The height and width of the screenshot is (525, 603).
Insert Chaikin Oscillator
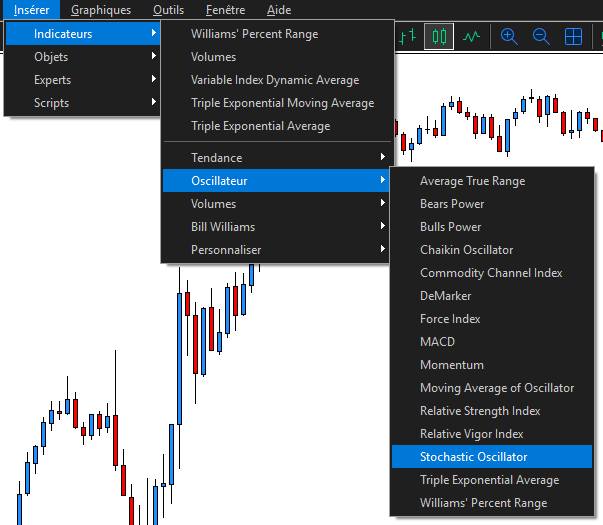pyautogui.click(x=492, y=250)
